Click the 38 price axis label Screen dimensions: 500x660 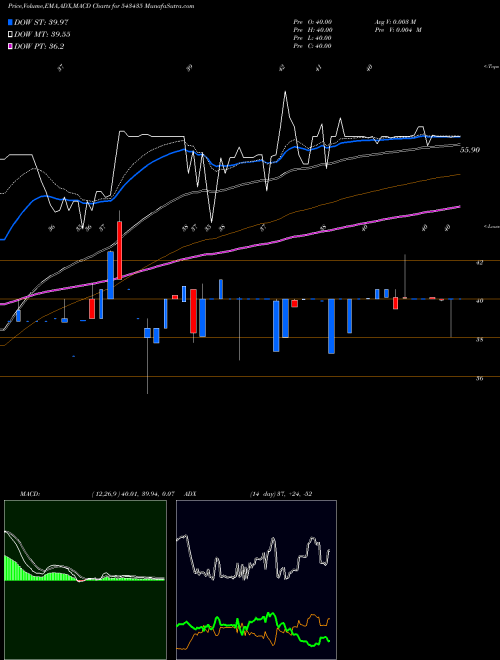click(479, 339)
